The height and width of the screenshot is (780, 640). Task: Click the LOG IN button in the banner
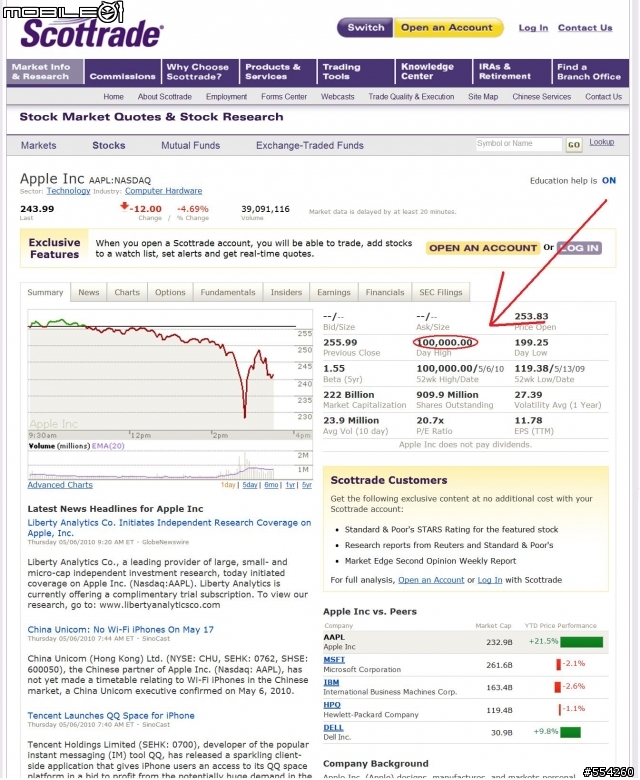pos(579,248)
